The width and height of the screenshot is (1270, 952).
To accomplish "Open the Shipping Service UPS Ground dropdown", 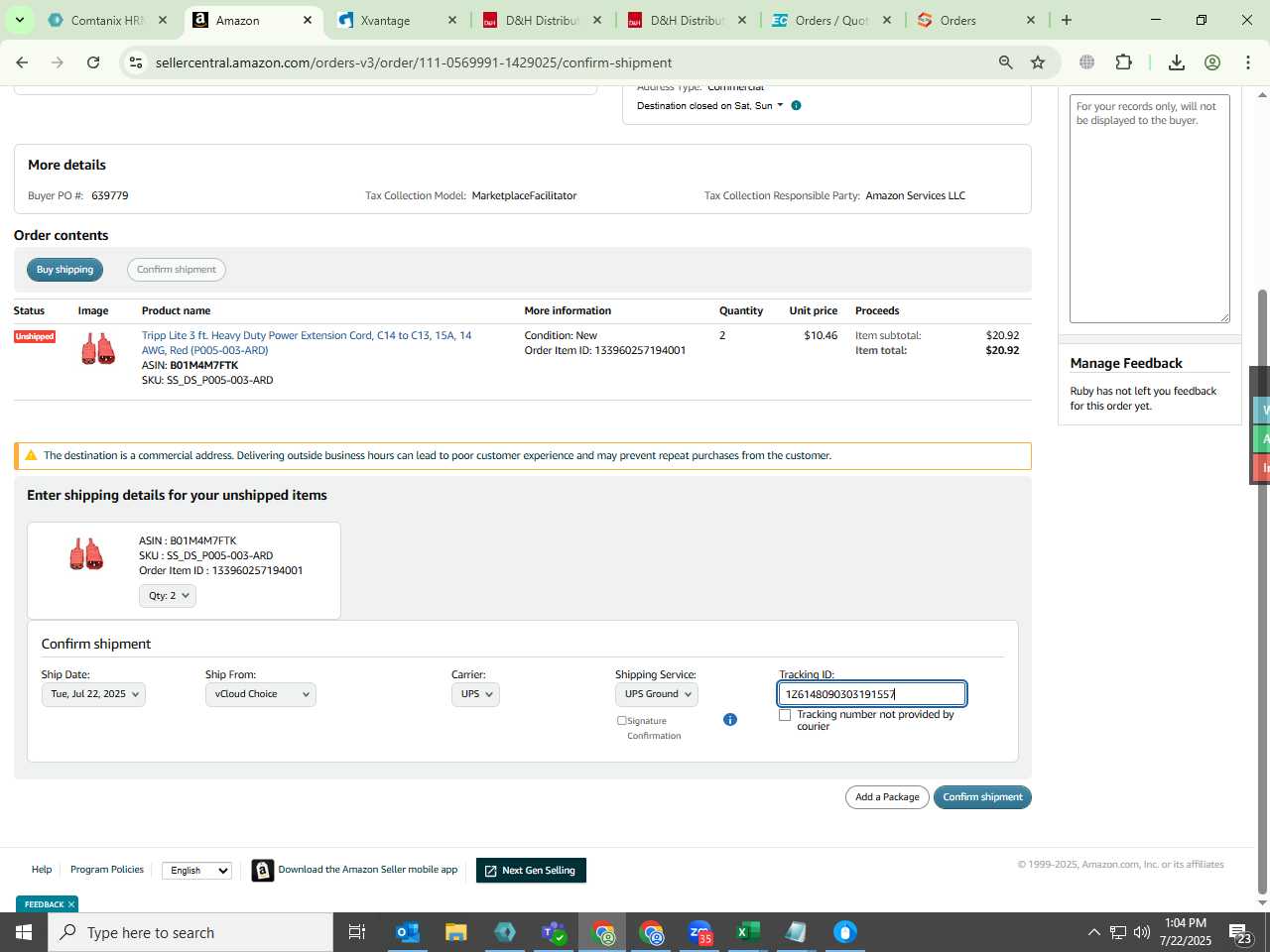I will [x=657, y=694].
